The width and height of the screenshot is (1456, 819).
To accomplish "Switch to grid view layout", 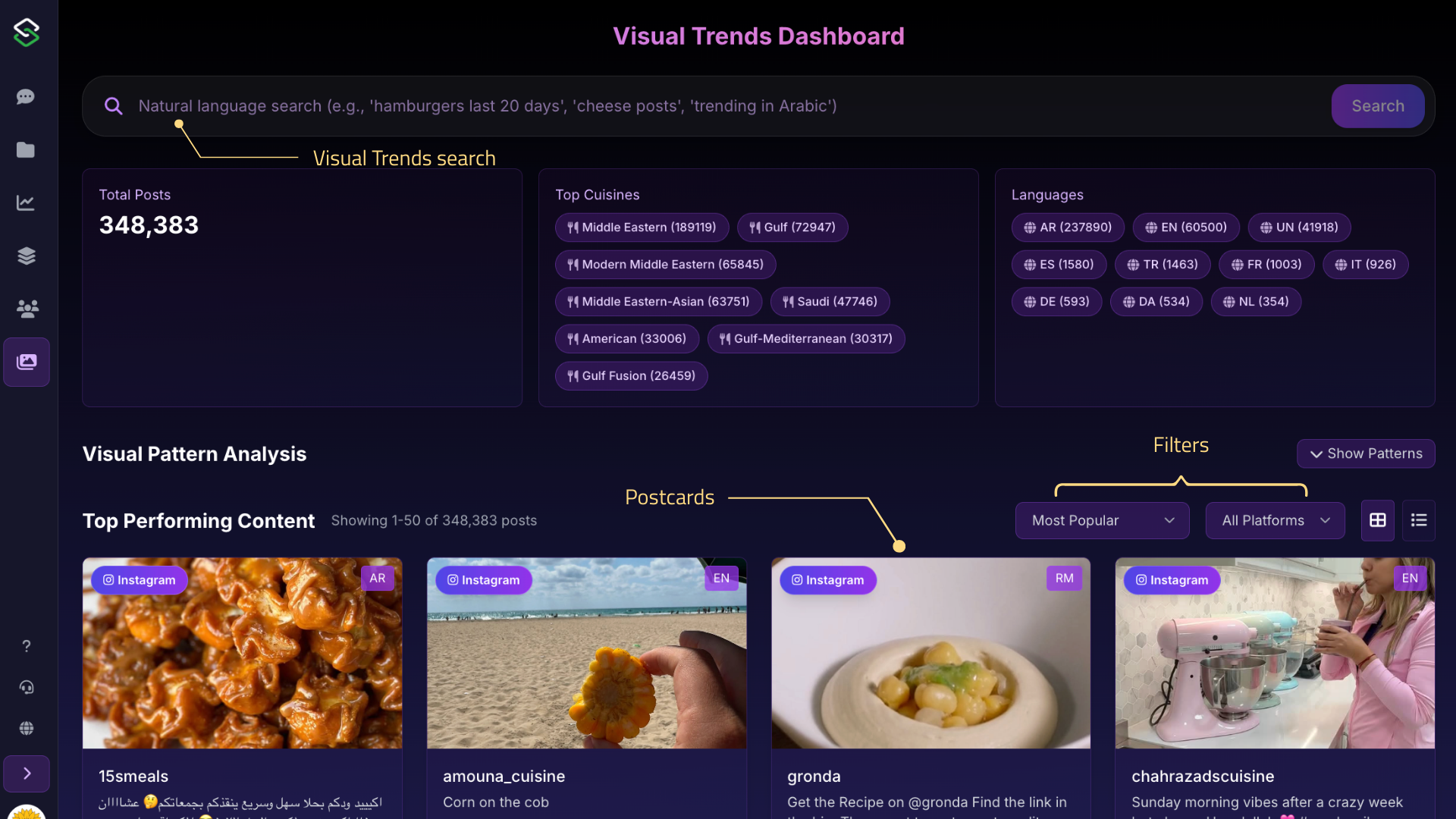I will 1376,520.
